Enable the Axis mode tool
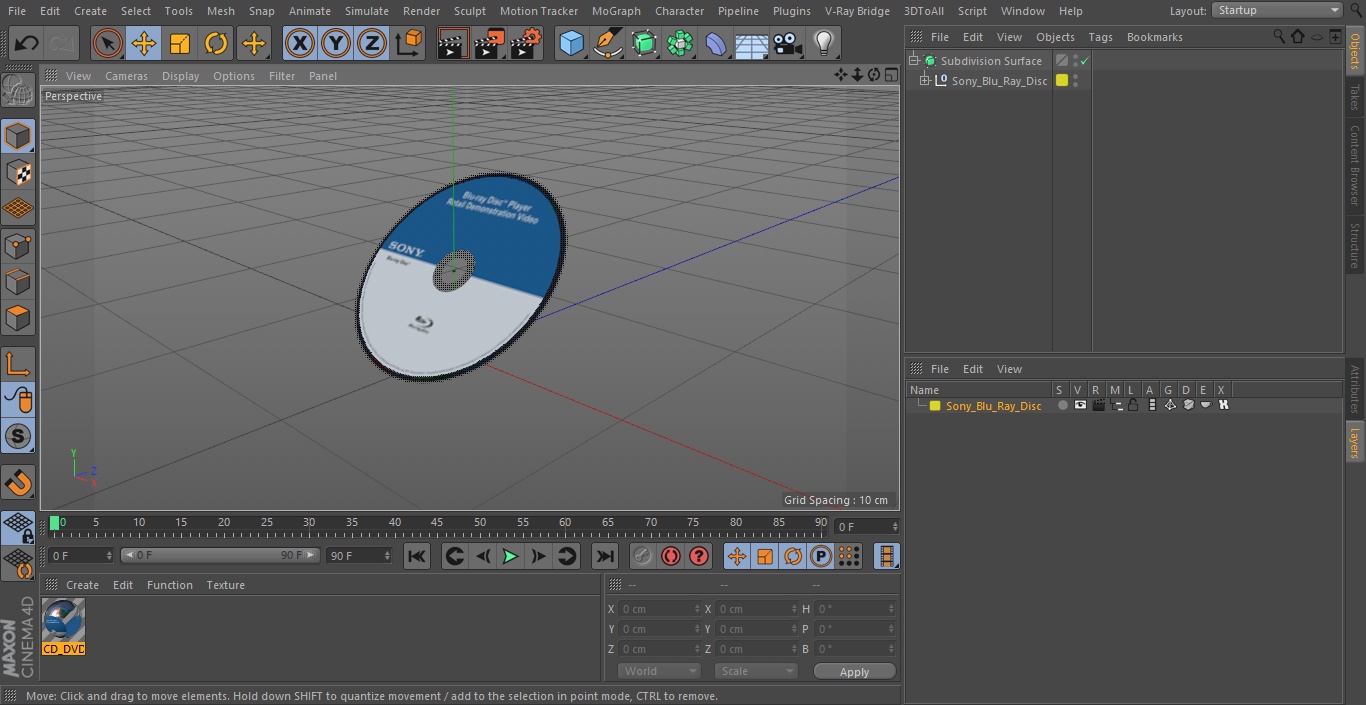 [18, 364]
